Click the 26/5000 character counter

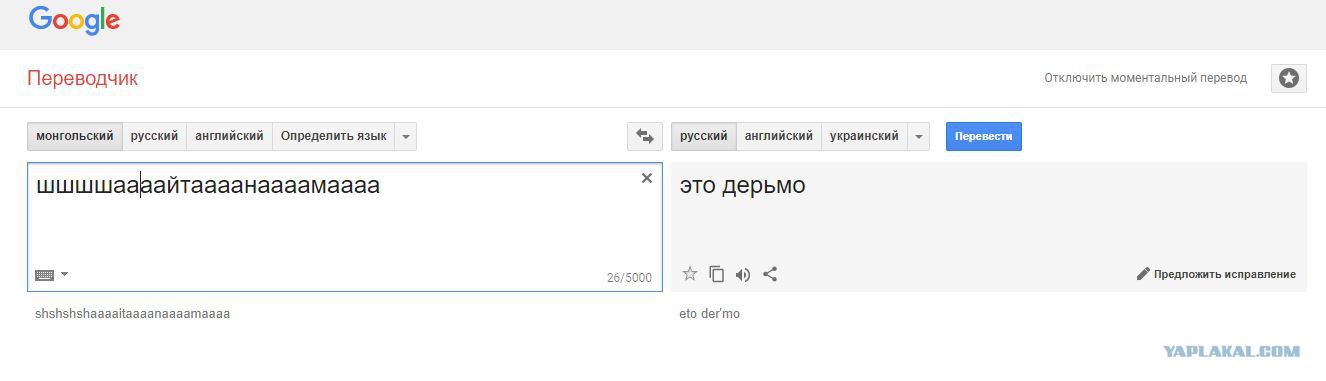pos(629,278)
